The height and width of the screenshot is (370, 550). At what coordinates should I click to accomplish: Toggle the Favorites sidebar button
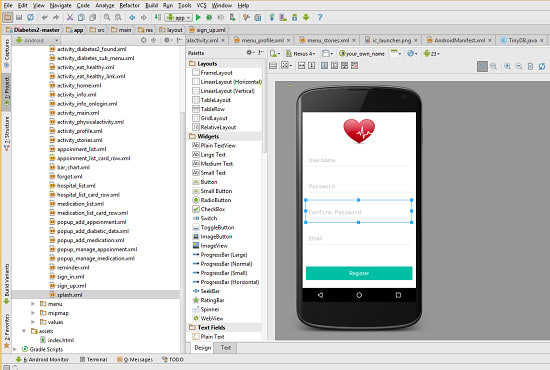(6, 331)
